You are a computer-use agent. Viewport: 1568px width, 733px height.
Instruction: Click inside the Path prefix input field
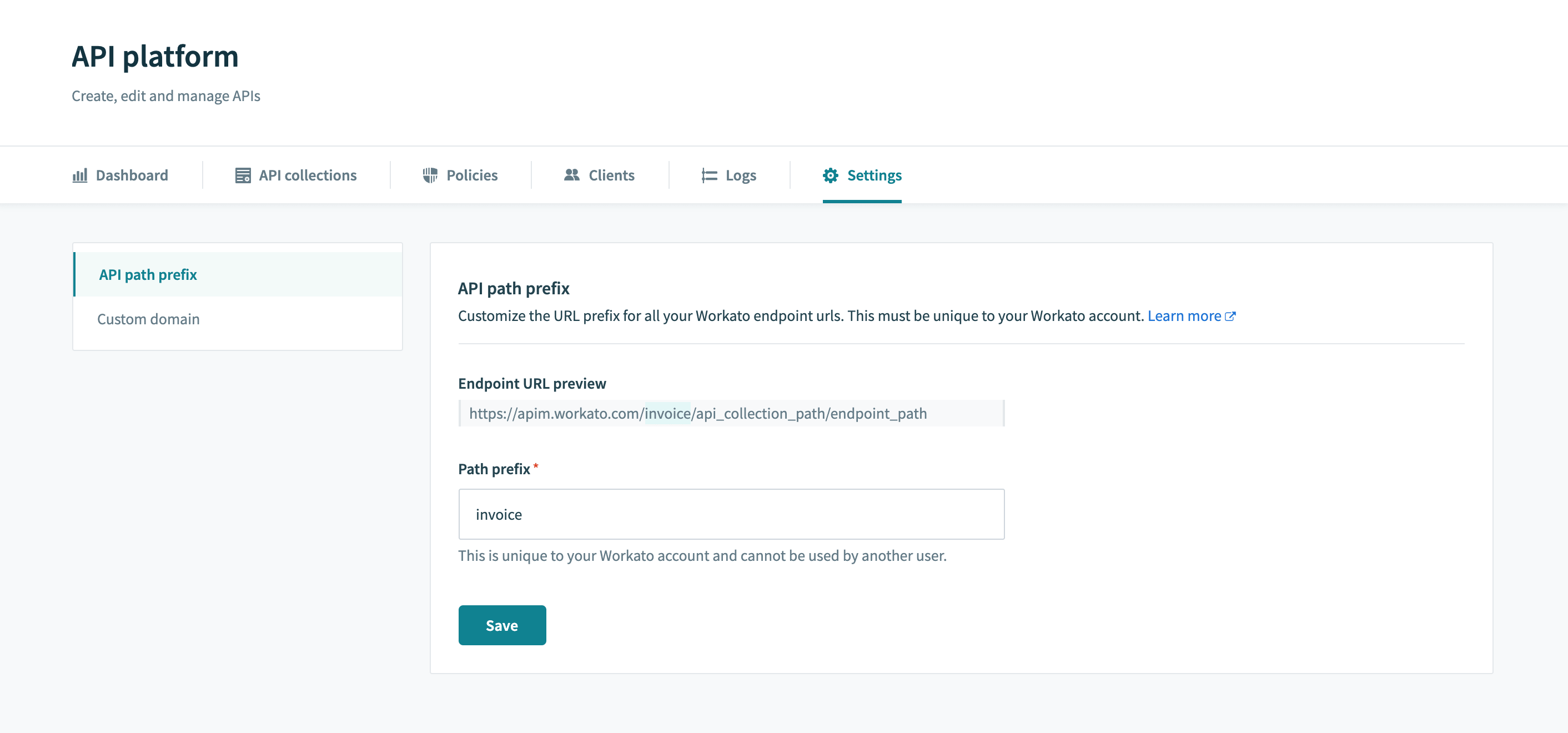click(731, 514)
